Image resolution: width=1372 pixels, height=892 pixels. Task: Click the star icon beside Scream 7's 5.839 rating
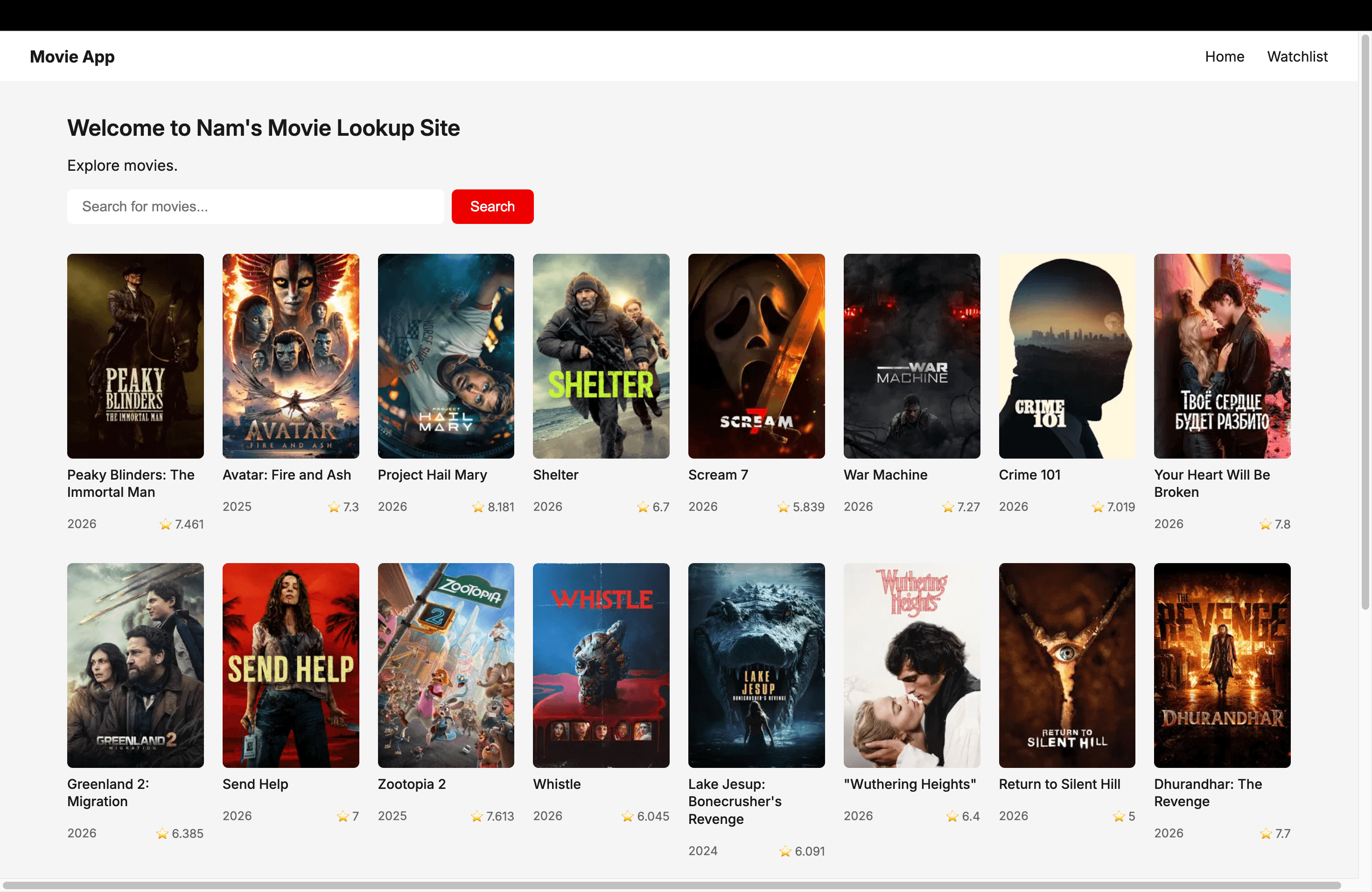783,507
